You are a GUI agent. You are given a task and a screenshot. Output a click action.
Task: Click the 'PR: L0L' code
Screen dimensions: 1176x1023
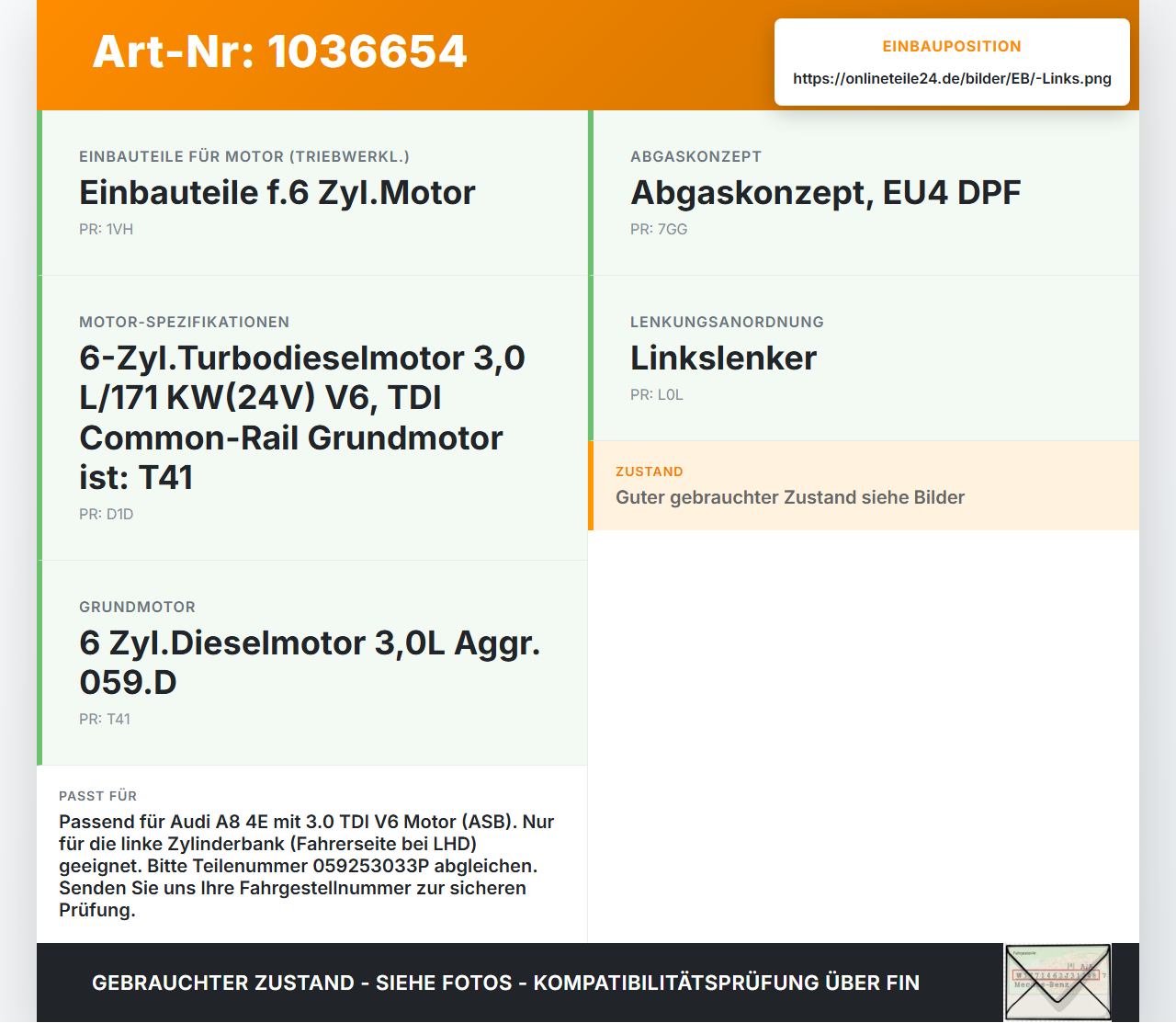(656, 395)
